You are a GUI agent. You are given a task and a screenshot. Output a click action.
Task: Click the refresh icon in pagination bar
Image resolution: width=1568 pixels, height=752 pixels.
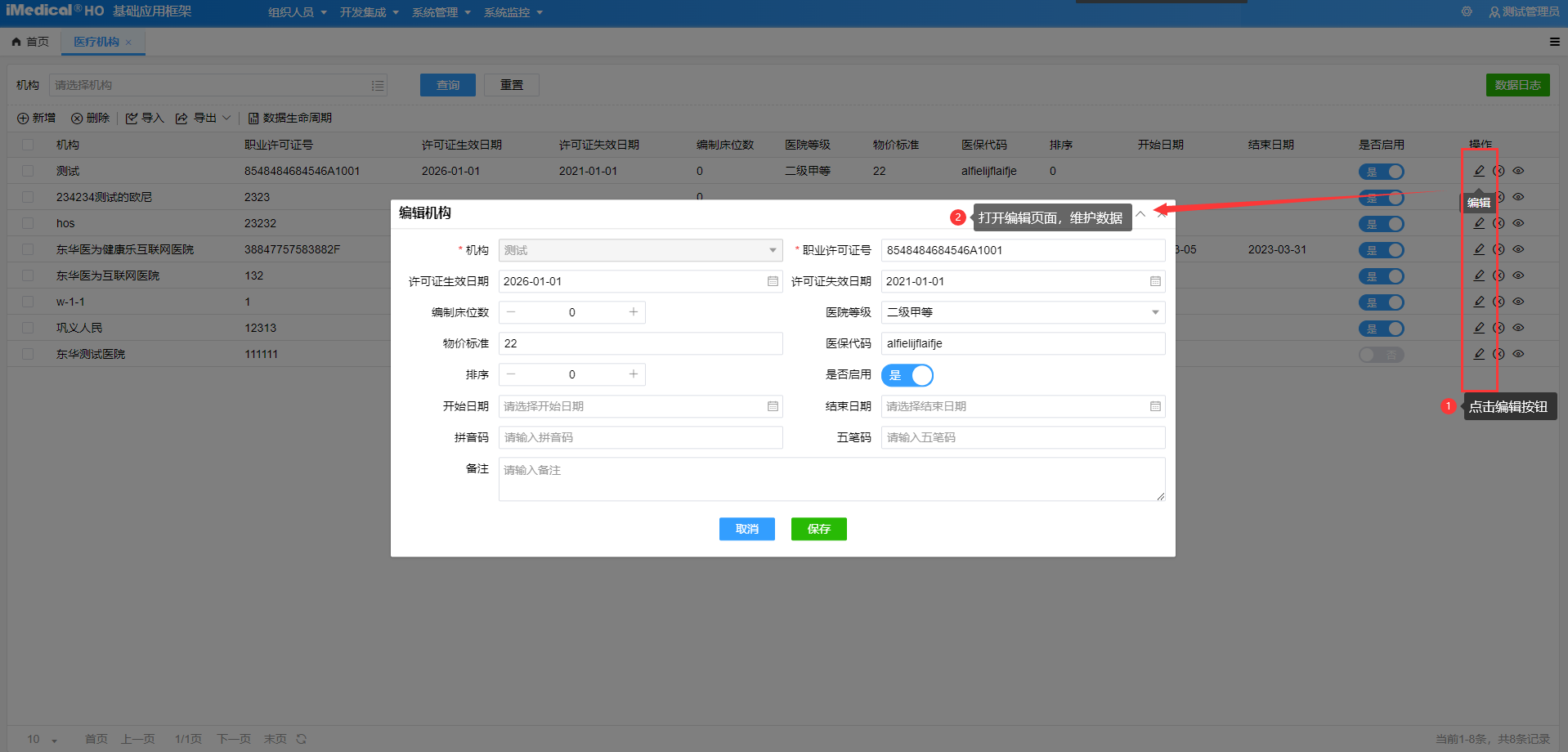coord(301,739)
